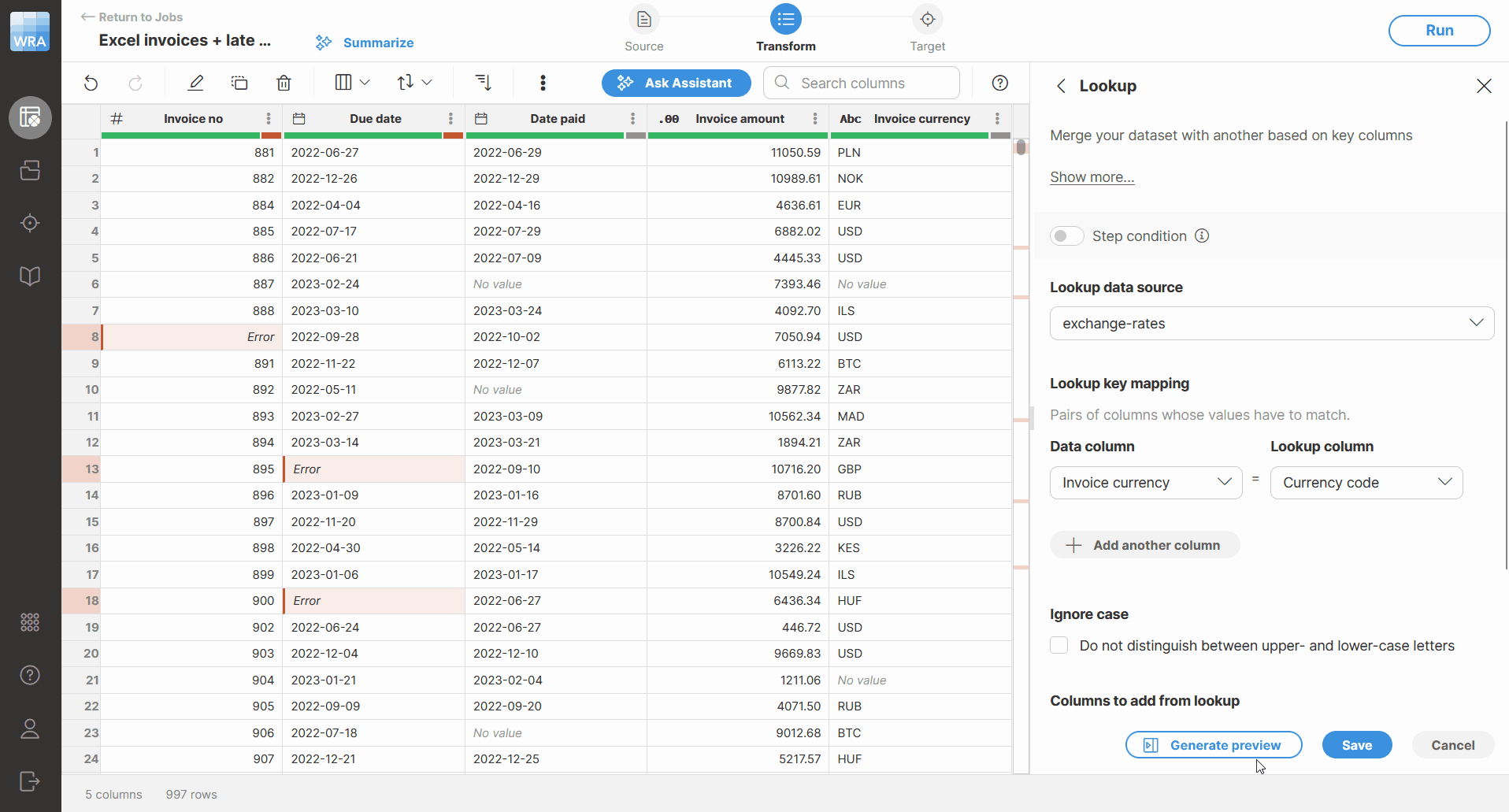1509x812 pixels.
Task: Open the toolbar vertical three-dots menu
Action: tap(543, 83)
